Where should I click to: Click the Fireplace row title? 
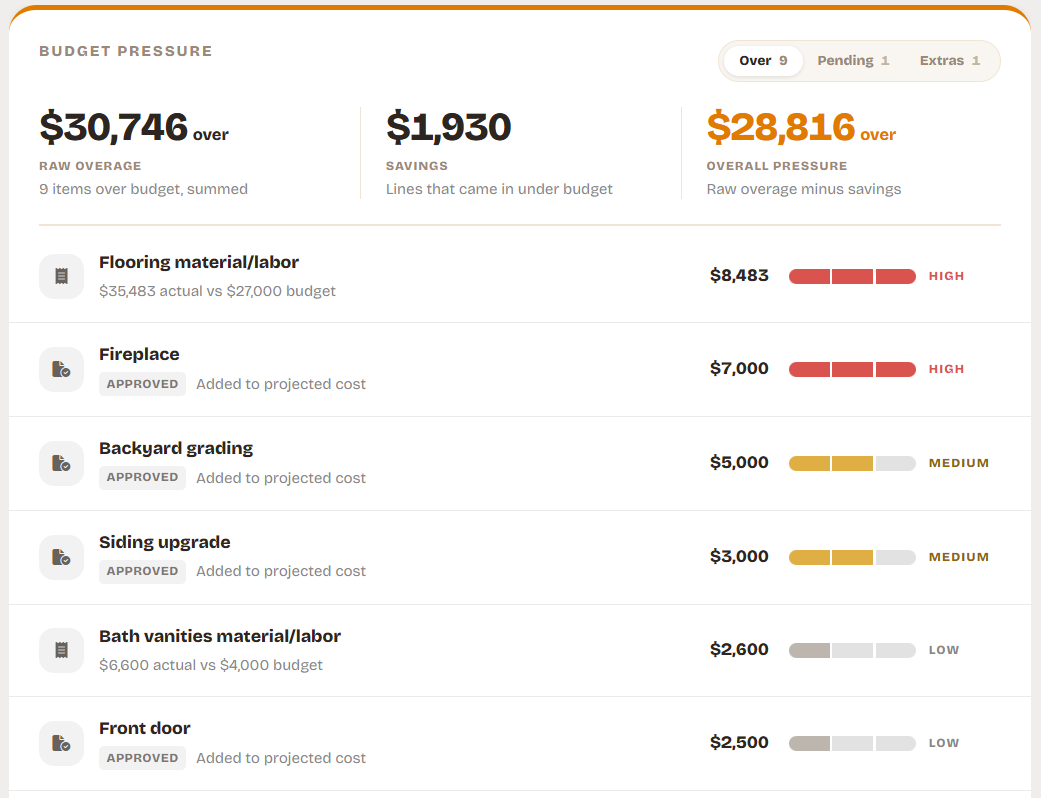[139, 355]
